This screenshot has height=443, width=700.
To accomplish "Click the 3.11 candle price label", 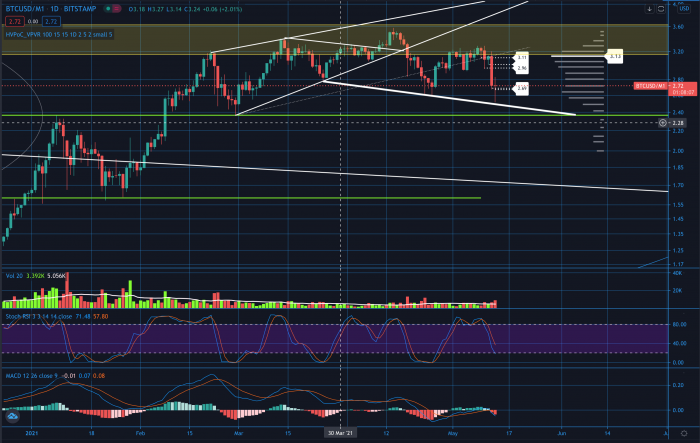I will (x=522, y=58).
